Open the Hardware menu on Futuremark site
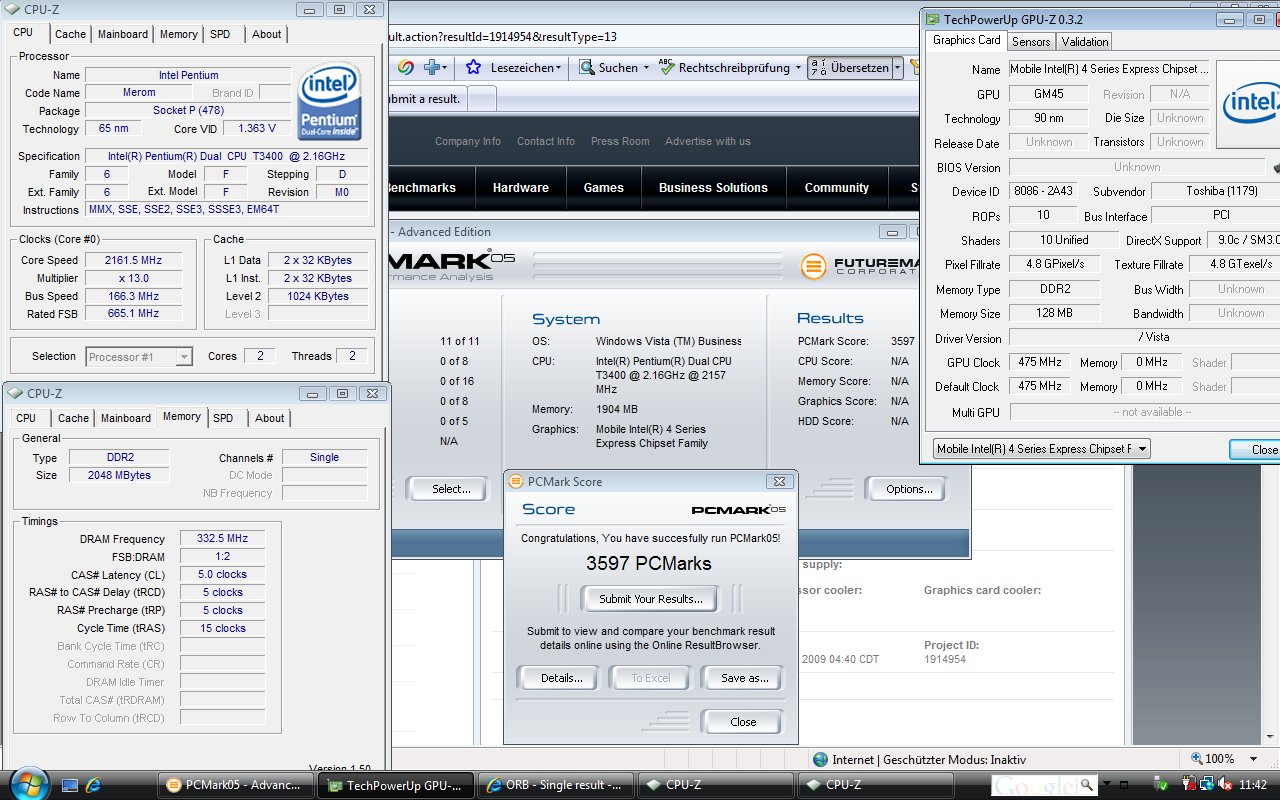 click(521, 188)
